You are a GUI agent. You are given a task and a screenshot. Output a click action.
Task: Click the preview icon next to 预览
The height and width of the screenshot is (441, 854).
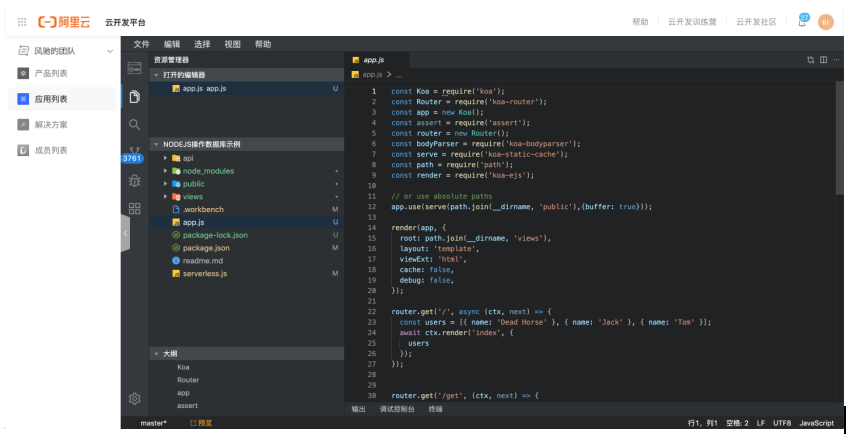(x=193, y=423)
